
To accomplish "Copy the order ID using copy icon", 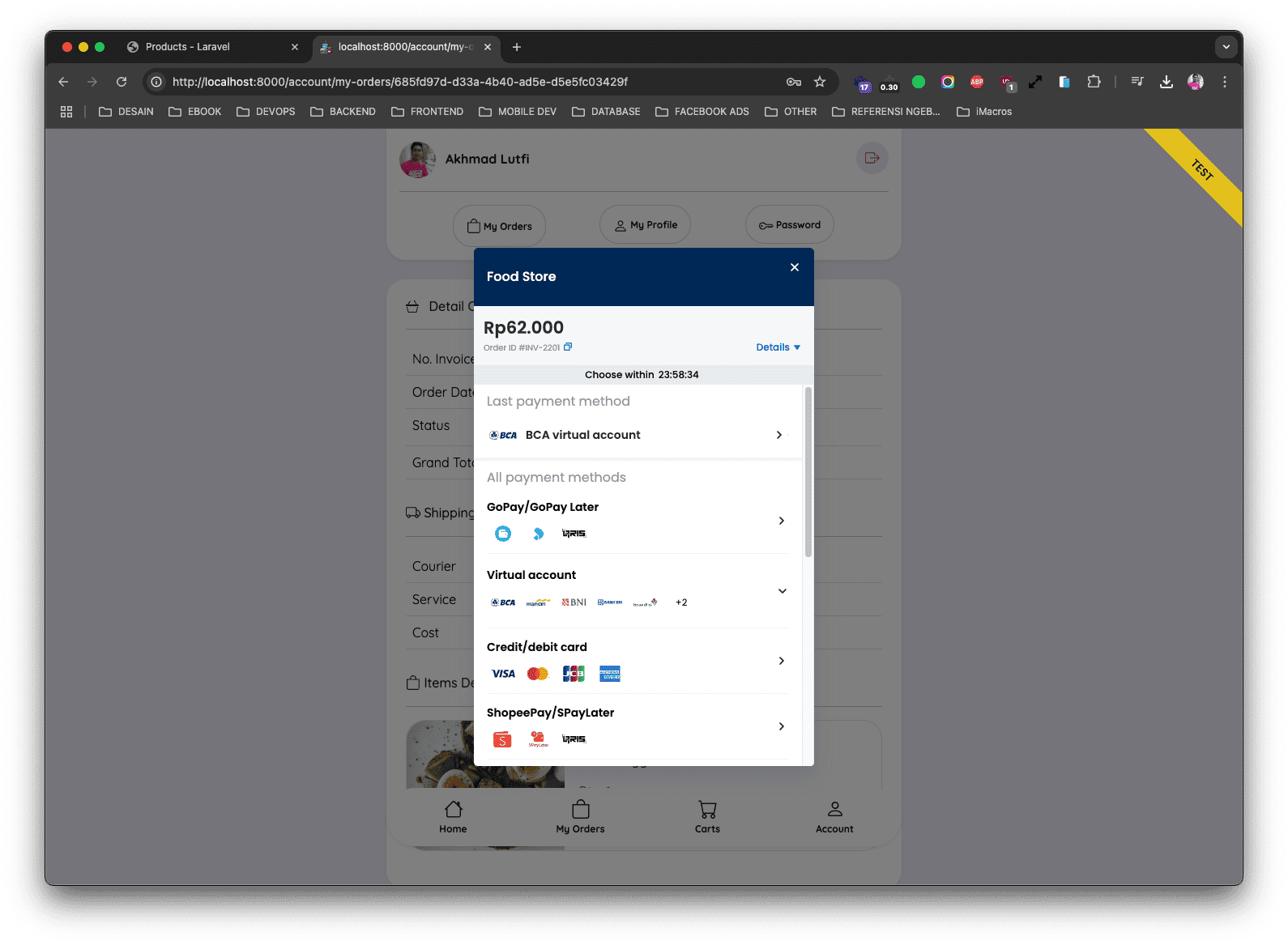I will pyautogui.click(x=568, y=347).
